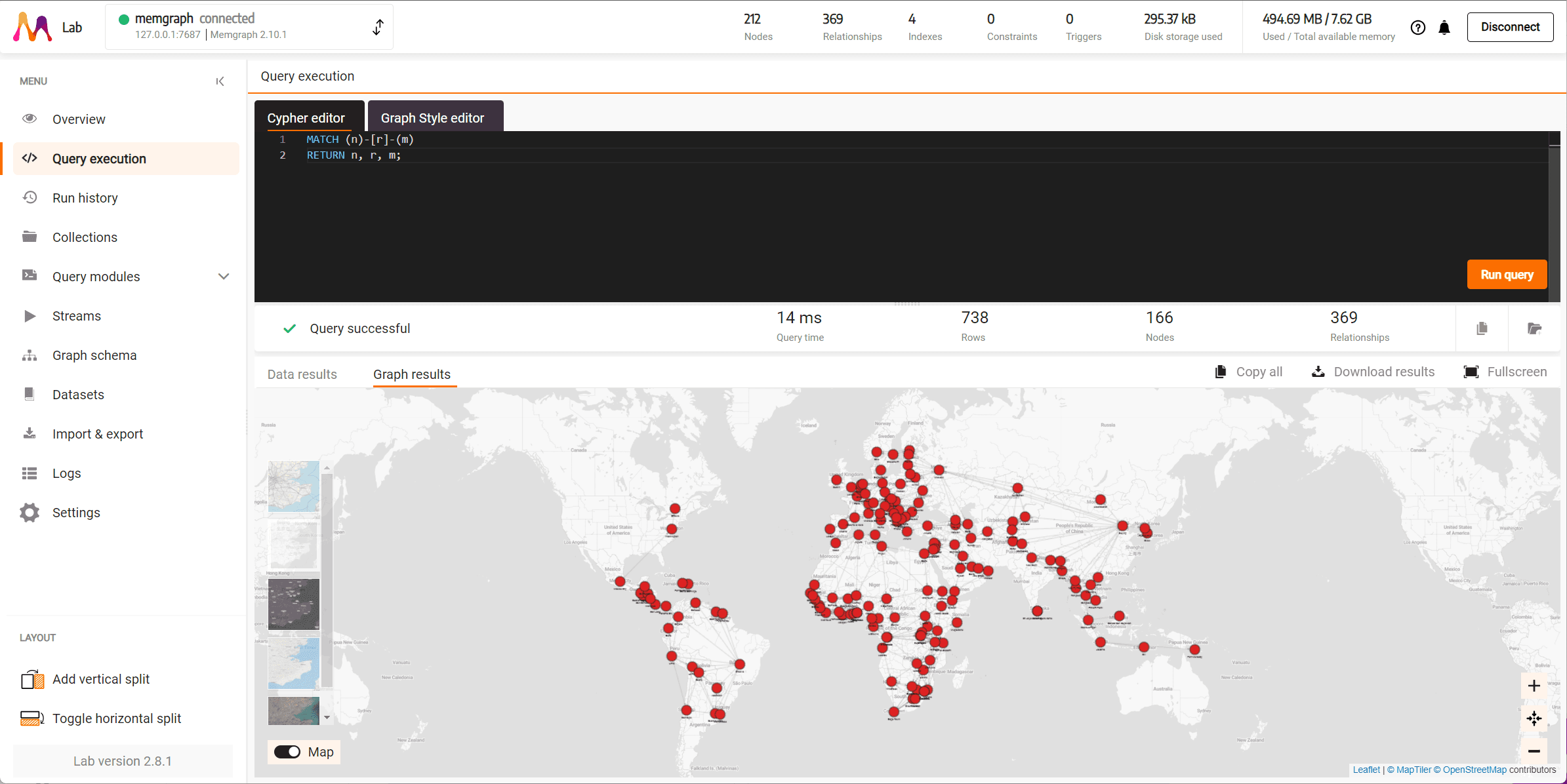Toggle the Map switch off
Viewport: 1567px width, 784px height.
pyautogui.click(x=287, y=752)
